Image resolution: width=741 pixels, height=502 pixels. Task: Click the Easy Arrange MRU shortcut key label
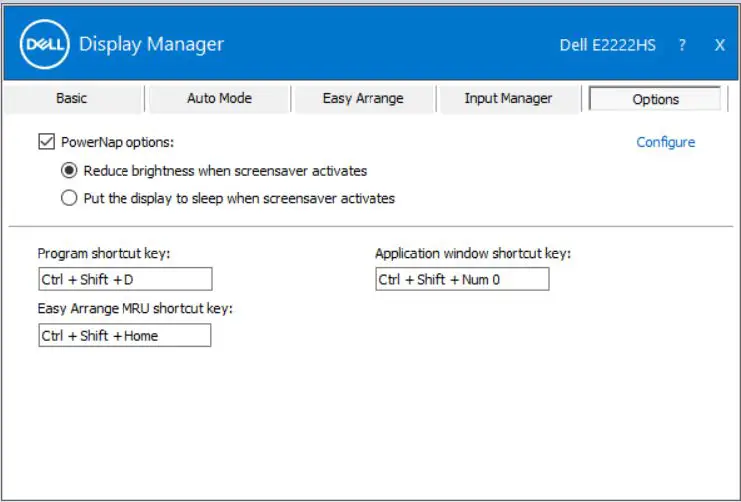click(x=135, y=309)
